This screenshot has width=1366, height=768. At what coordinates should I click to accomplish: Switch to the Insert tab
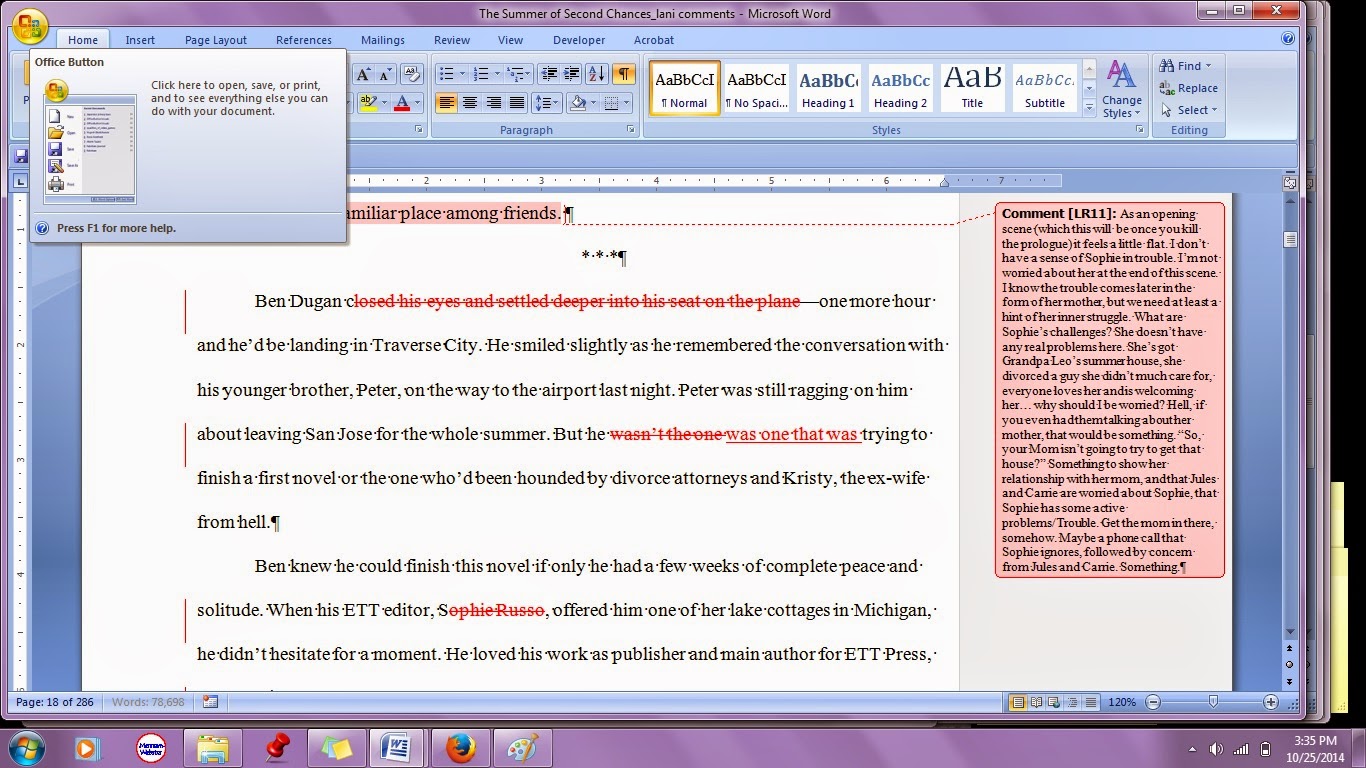click(x=140, y=40)
